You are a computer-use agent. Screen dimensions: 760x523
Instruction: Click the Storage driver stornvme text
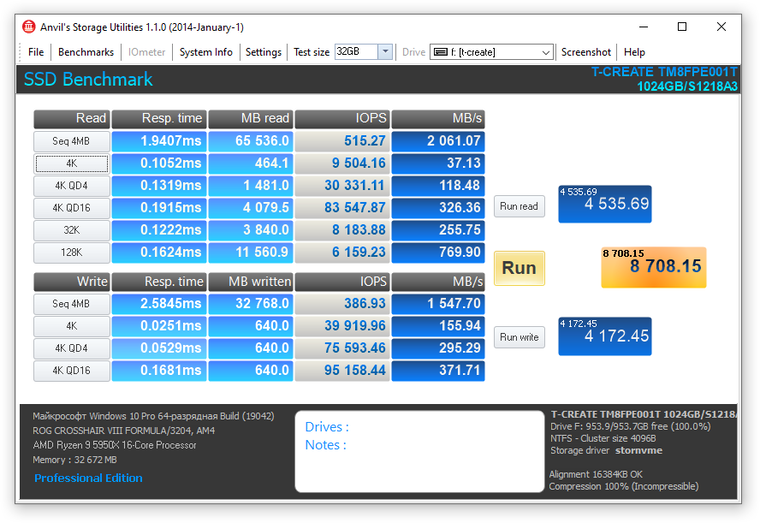606,451
